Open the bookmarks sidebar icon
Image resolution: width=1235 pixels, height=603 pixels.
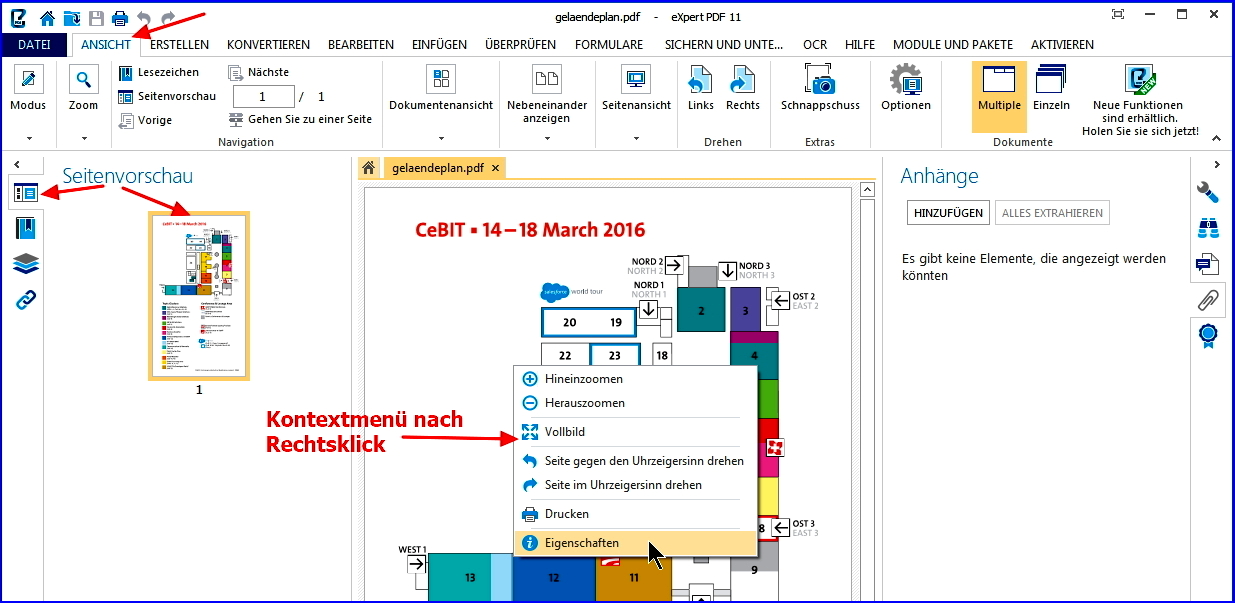point(26,228)
